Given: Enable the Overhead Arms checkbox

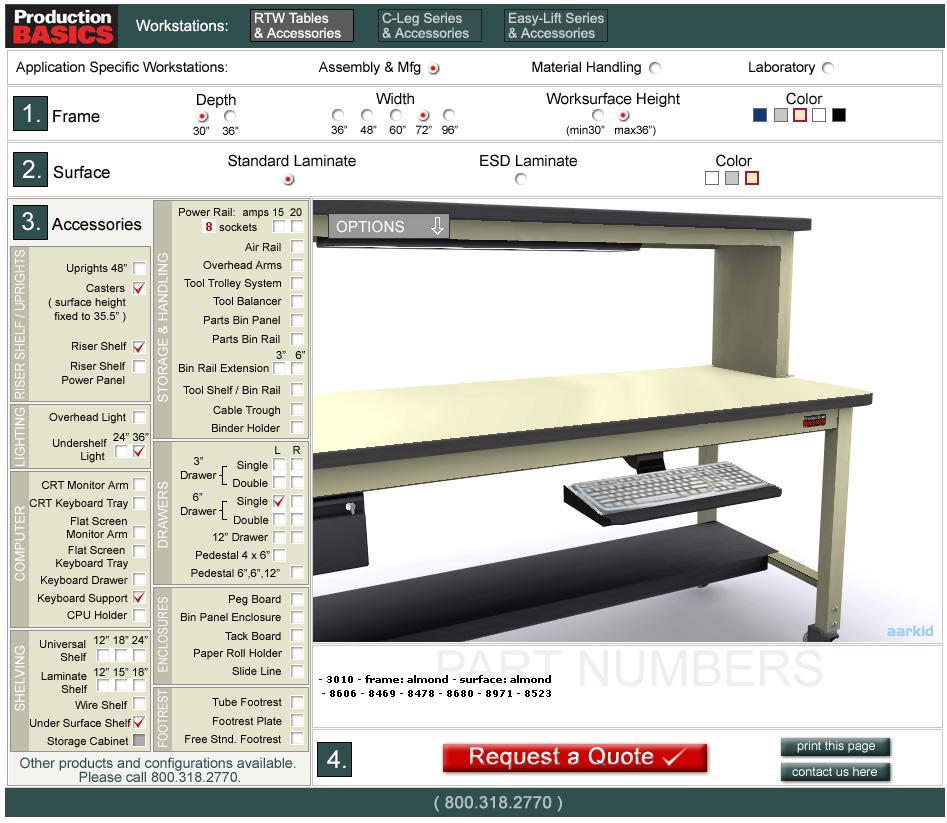Looking at the screenshot, I should [297, 264].
